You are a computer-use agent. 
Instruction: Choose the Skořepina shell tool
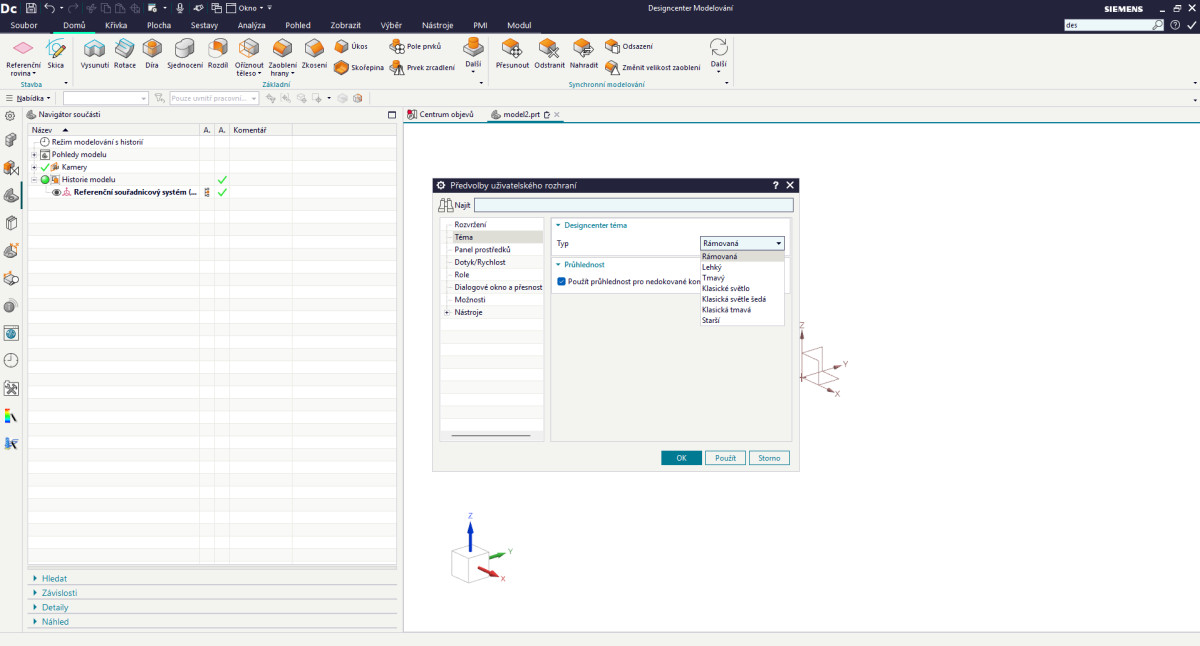(358, 67)
